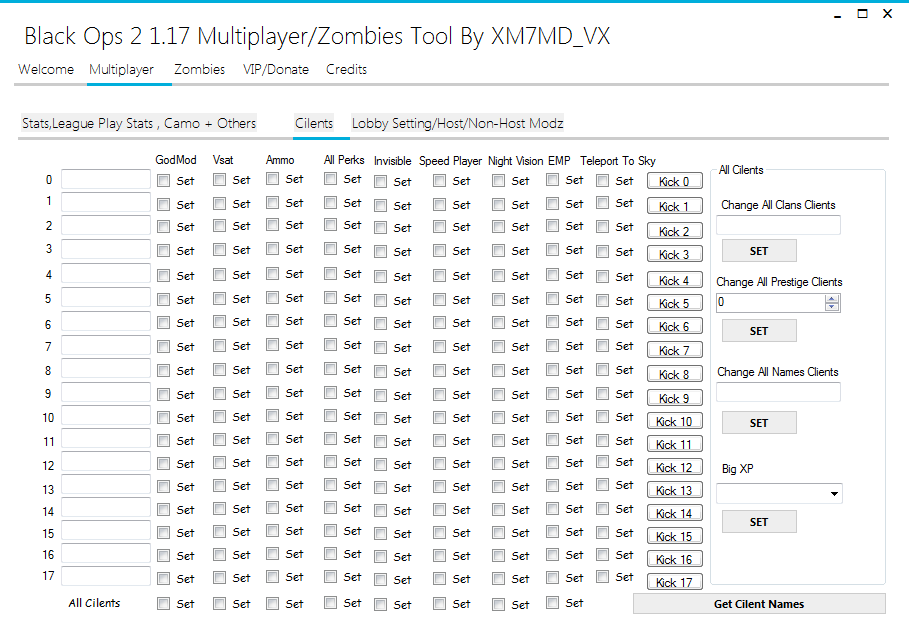Viewport: 909px width, 621px height.
Task: Click the Kick 17 button
Action: pyautogui.click(x=674, y=582)
